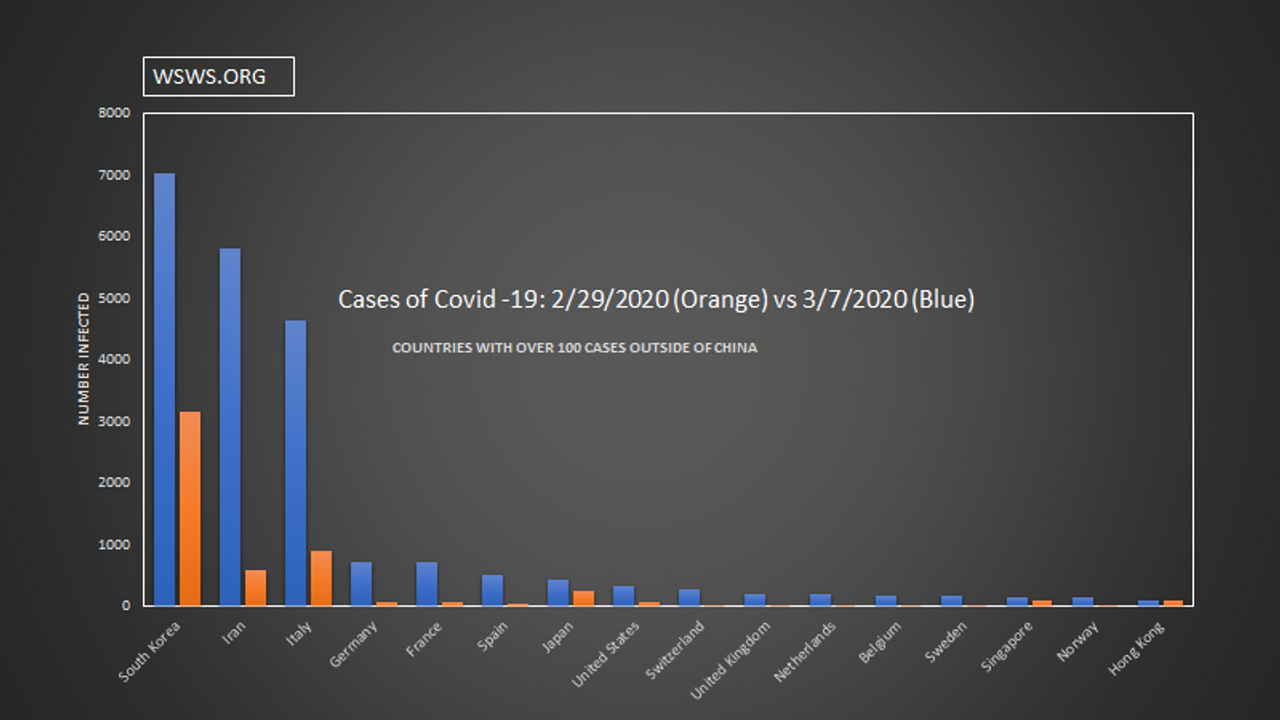Click the 4000 value on the vertical axis
This screenshot has height=720, width=1280.
(114, 359)
